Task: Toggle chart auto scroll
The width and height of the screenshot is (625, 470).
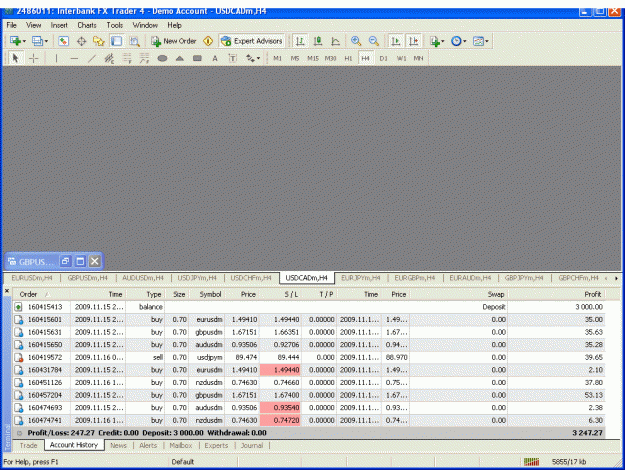Action: click(x=395, y=41)
